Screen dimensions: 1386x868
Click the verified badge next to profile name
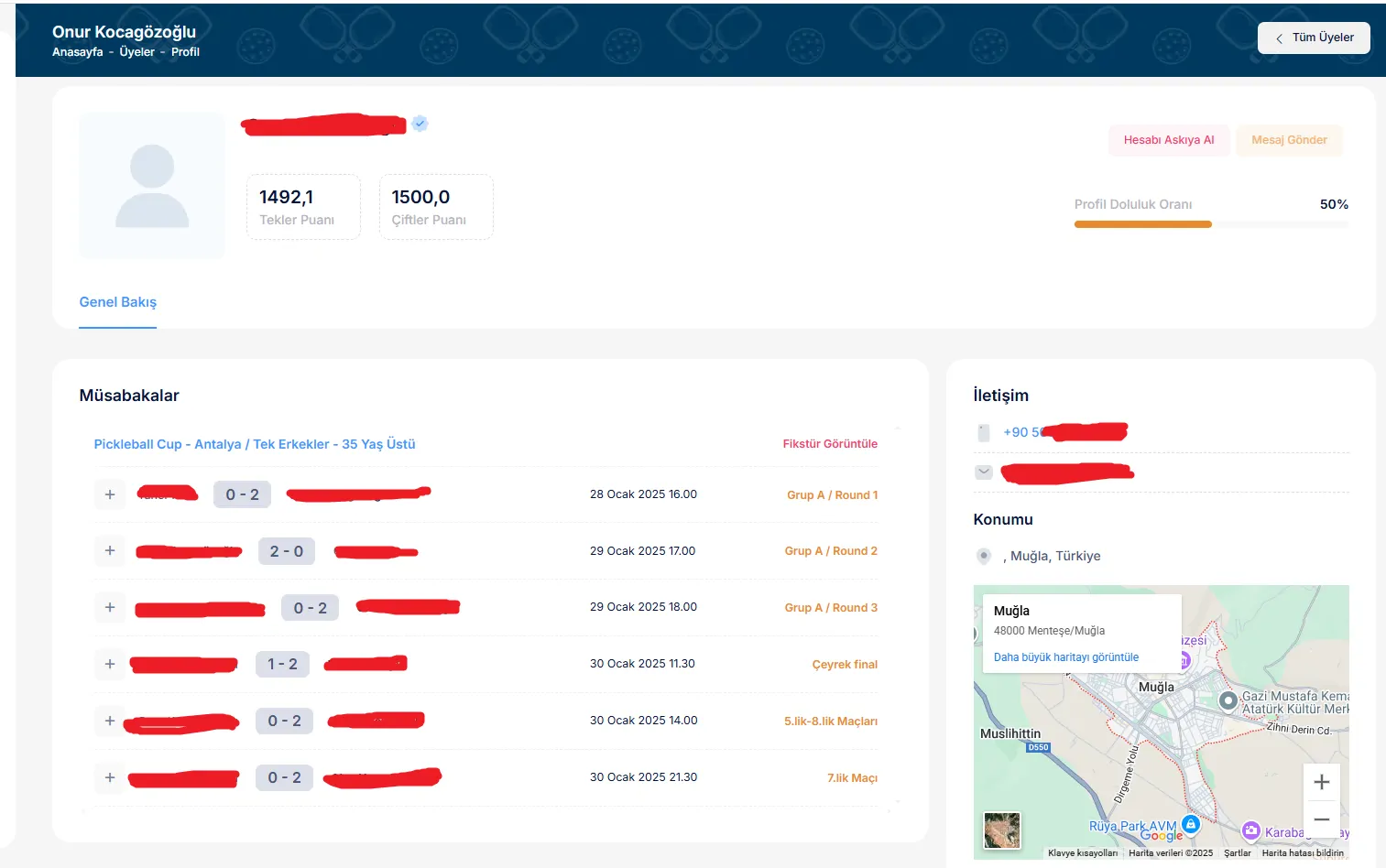click(x=420, y=124)
